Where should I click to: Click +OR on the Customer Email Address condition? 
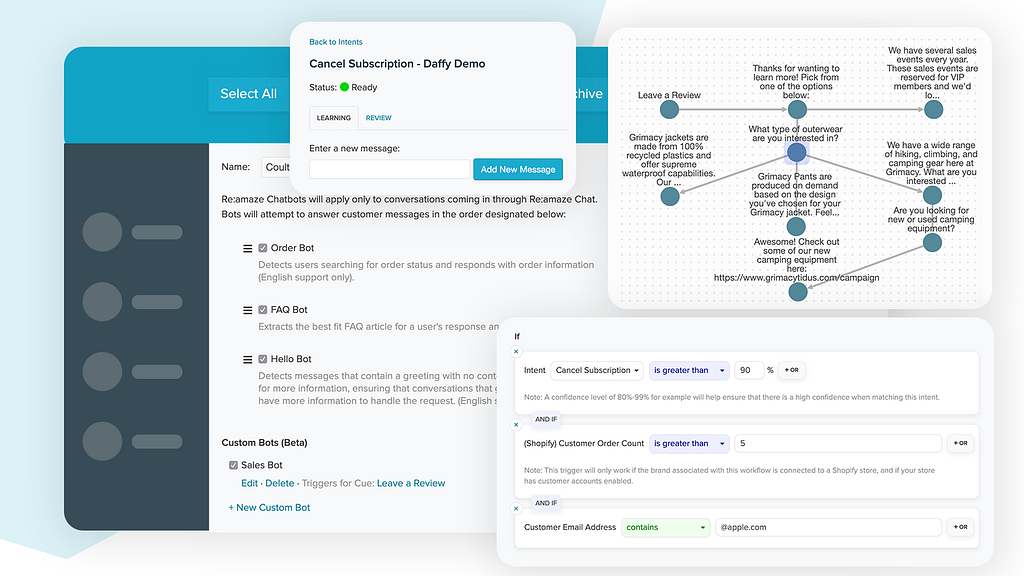pos(960,528)
